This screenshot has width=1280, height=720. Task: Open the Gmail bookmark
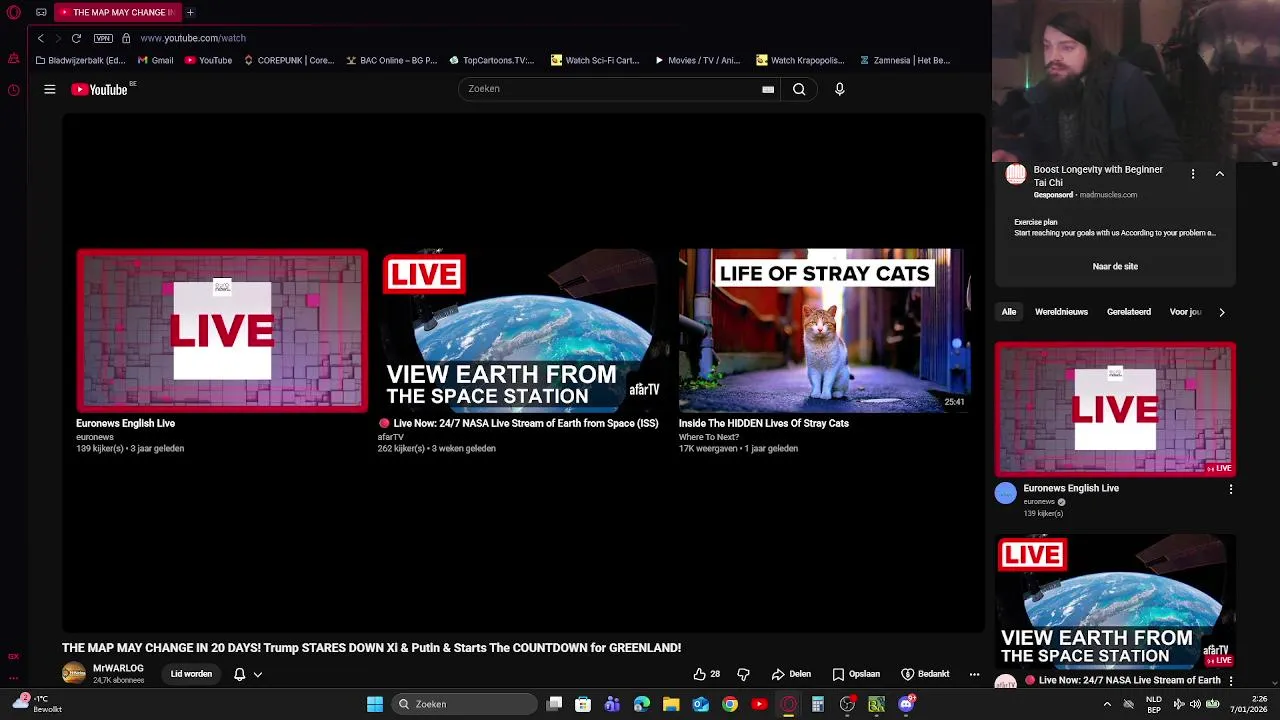click(155, 60)
